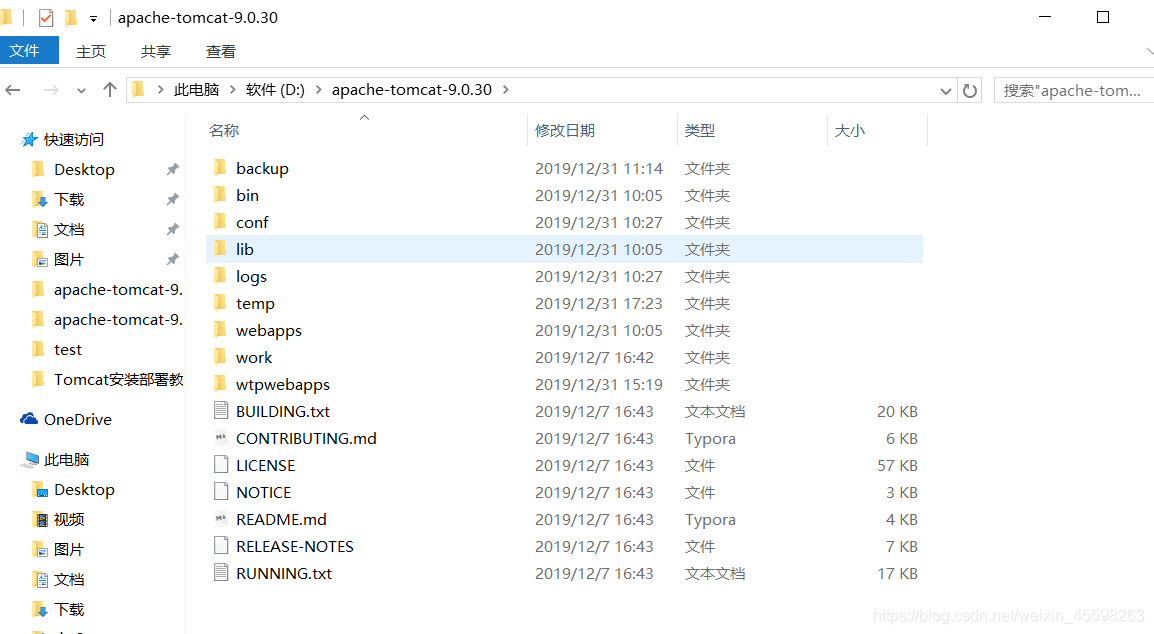Select the RUNNING.txt file name
The height and width of the screenshot is (634, 1154).
point(284,573)
